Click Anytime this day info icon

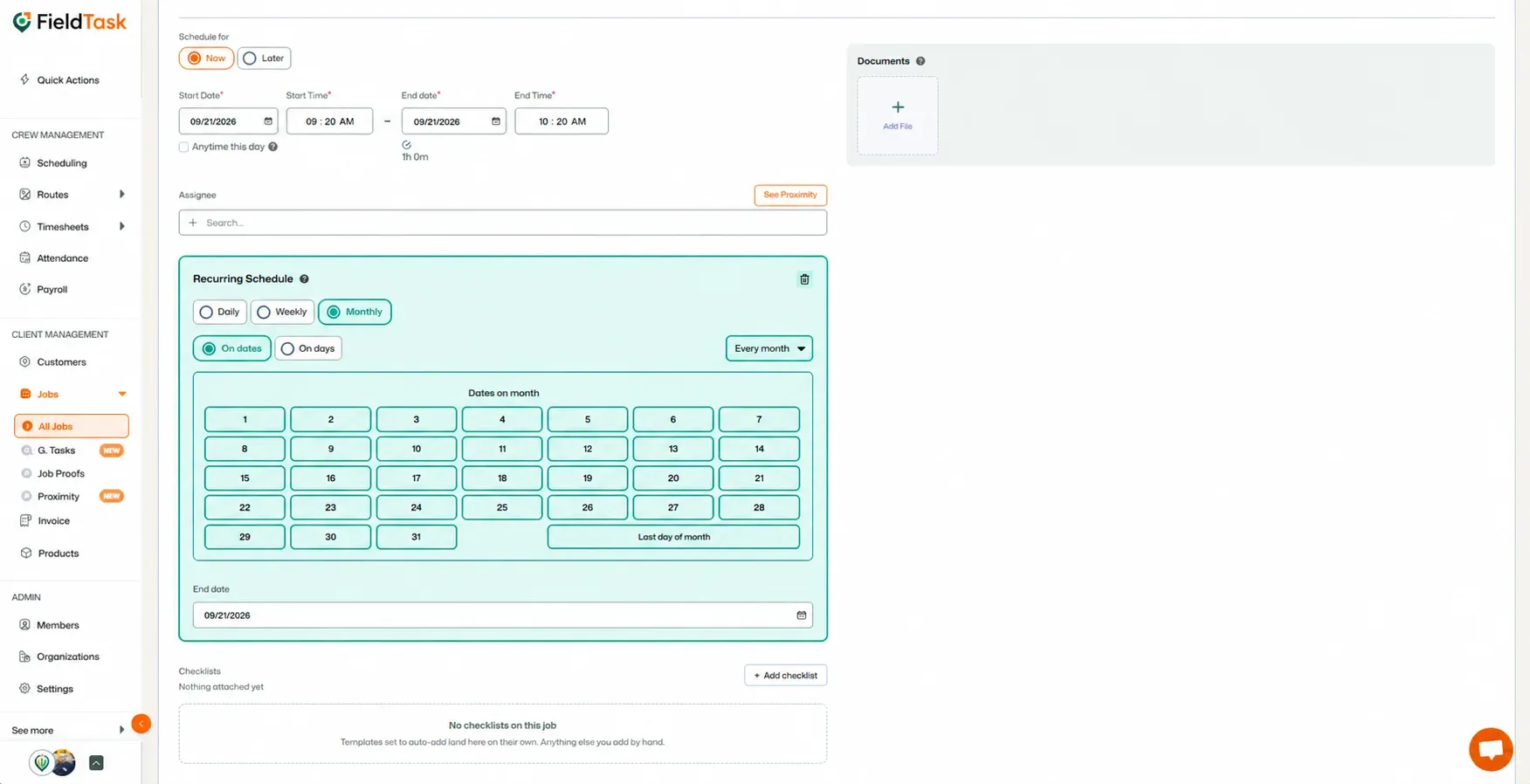272,147
